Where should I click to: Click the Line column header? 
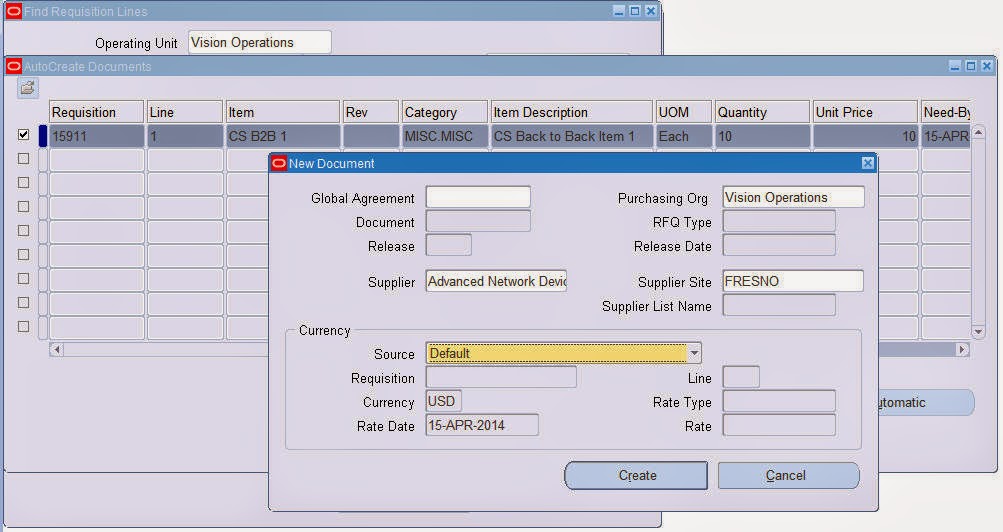(185, 112)
